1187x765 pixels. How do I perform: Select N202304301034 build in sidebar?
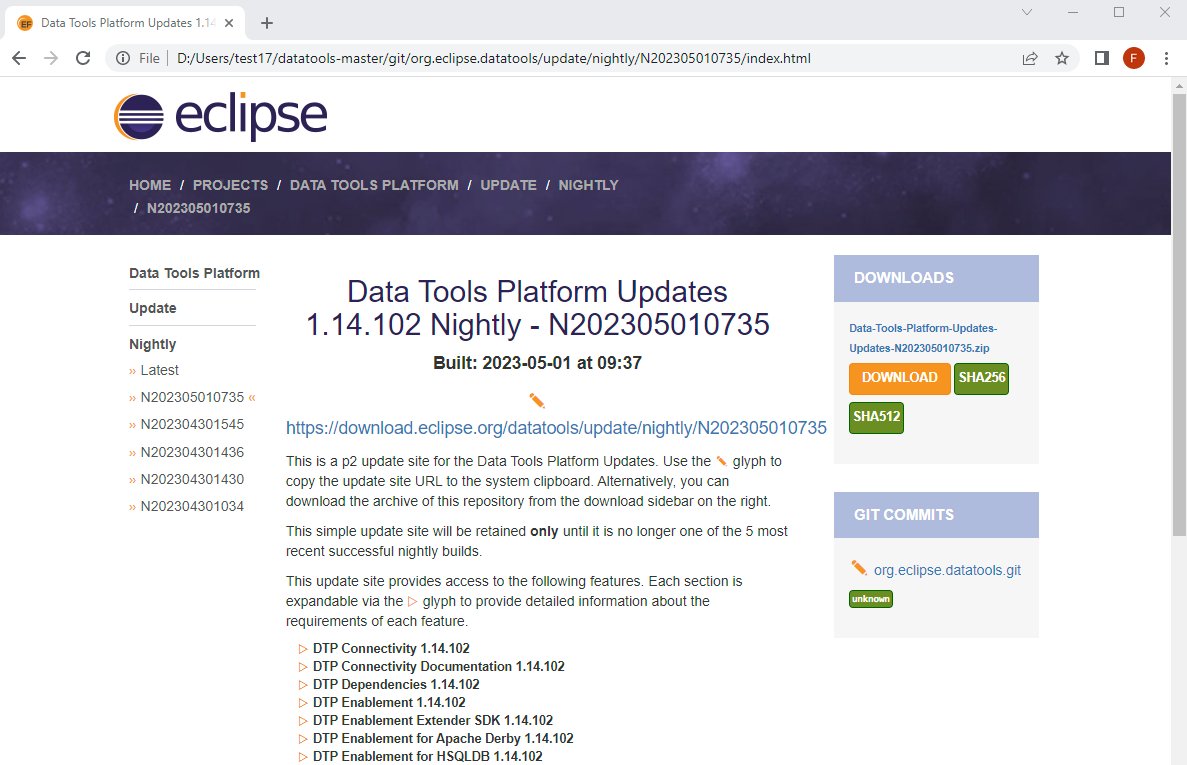coord(192,506)
